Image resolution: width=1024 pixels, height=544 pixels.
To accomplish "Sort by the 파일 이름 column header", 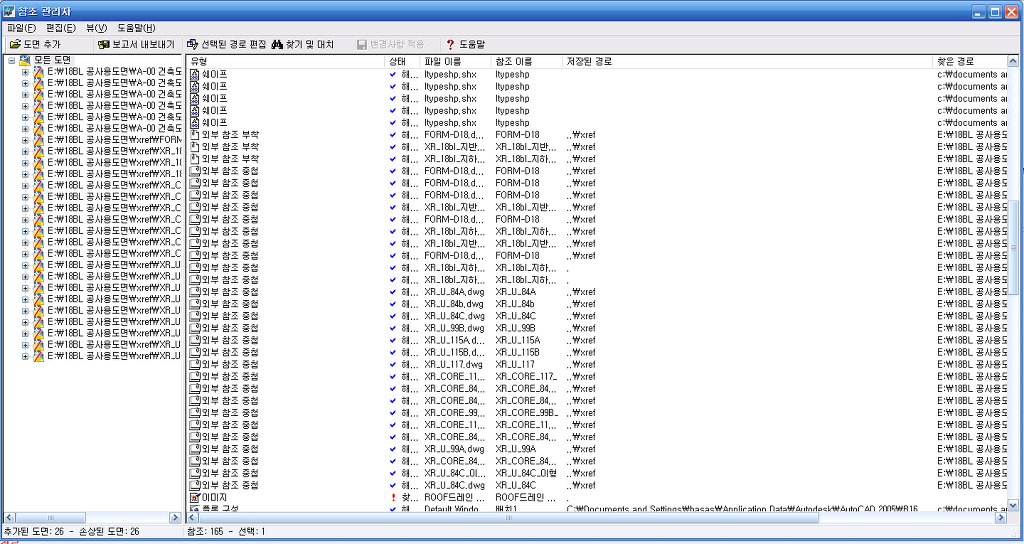I will pyautogui.click(x=455, y=61).
